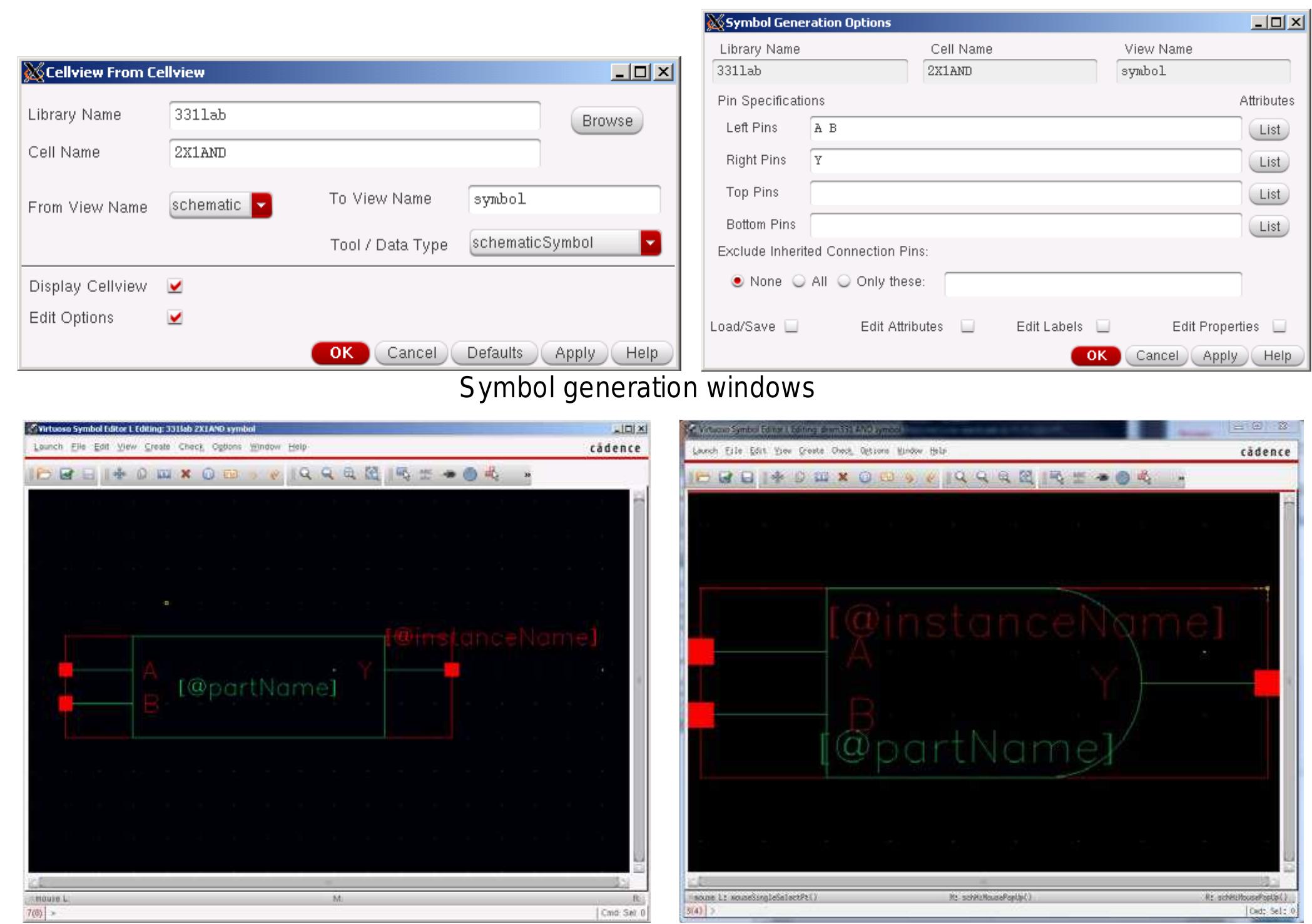Click blue Properties info icon in 331lab 2X1AND editor
The image size is (1312, 924).
pos(208,474)
